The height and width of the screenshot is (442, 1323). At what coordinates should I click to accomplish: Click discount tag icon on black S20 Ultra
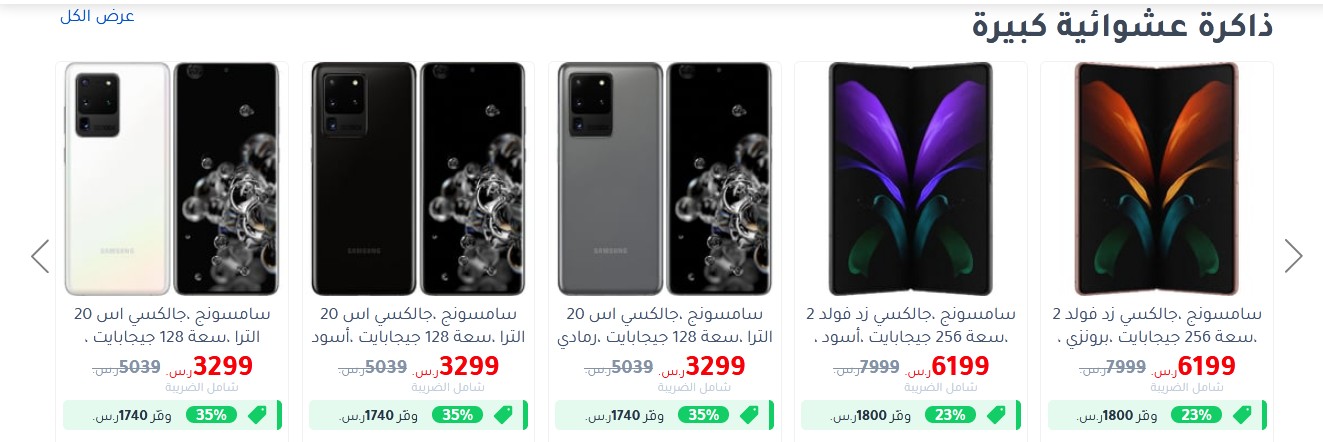pos(504,414)
